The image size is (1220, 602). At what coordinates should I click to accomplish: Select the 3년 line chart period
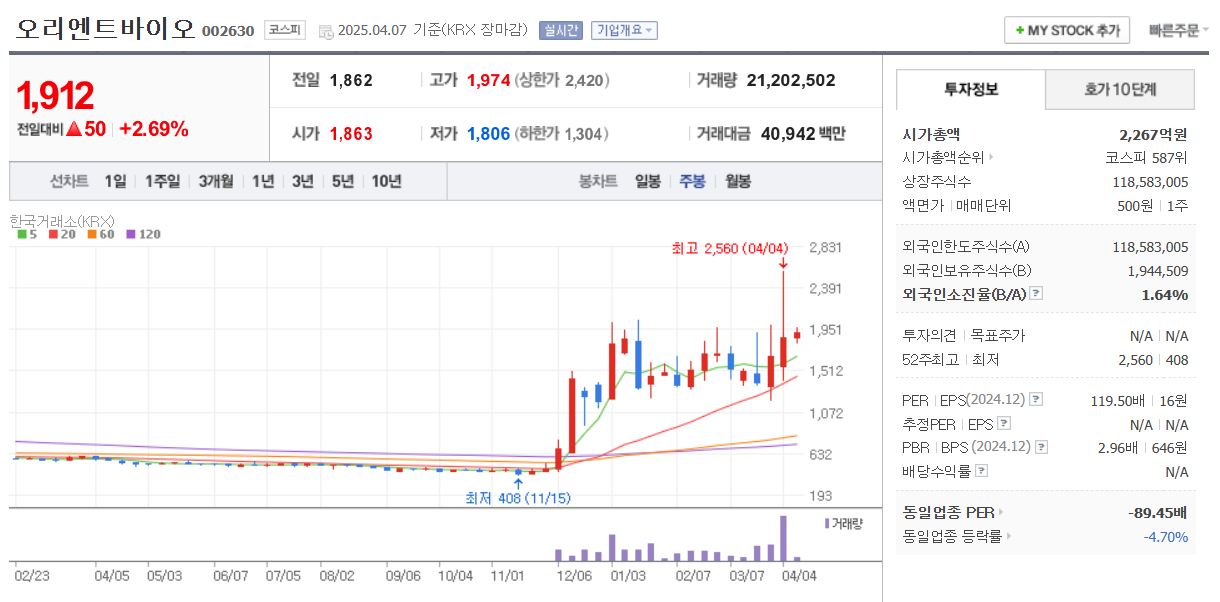tap(303, 181)
